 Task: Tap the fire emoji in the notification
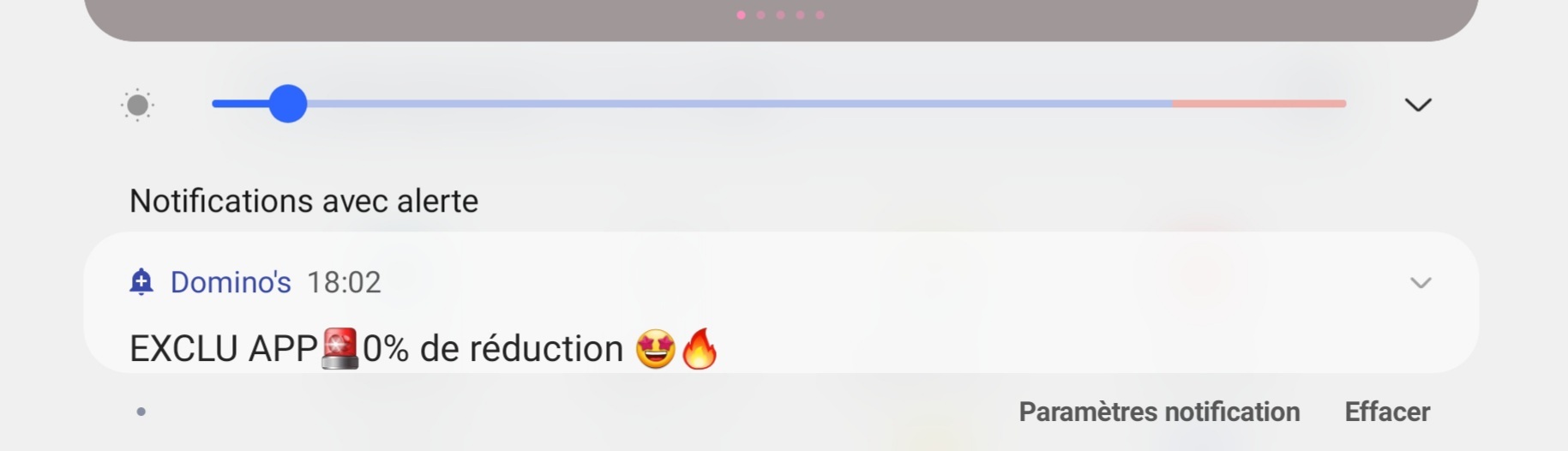point(700,348)
